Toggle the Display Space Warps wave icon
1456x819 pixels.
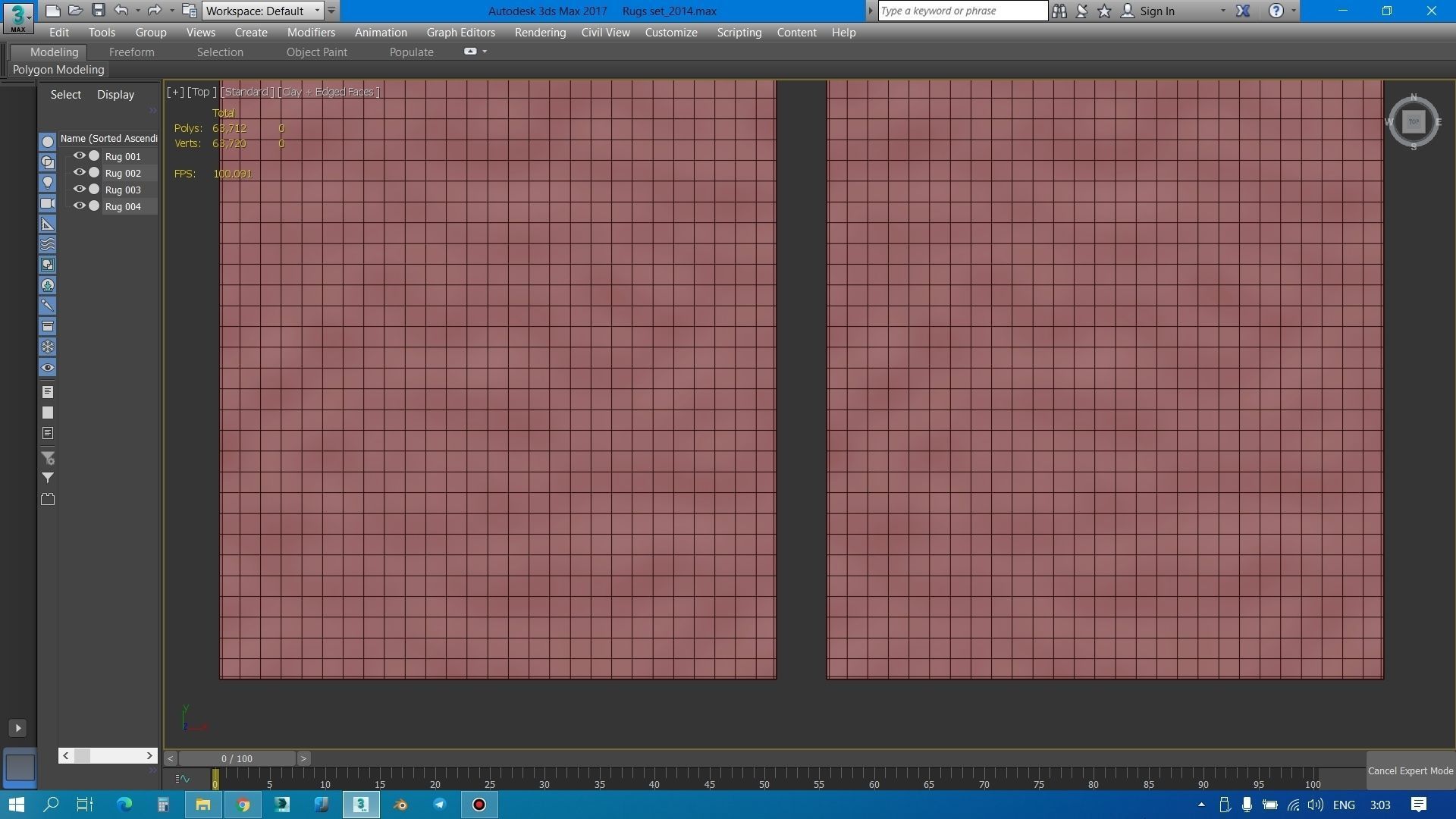coord(47,244)
